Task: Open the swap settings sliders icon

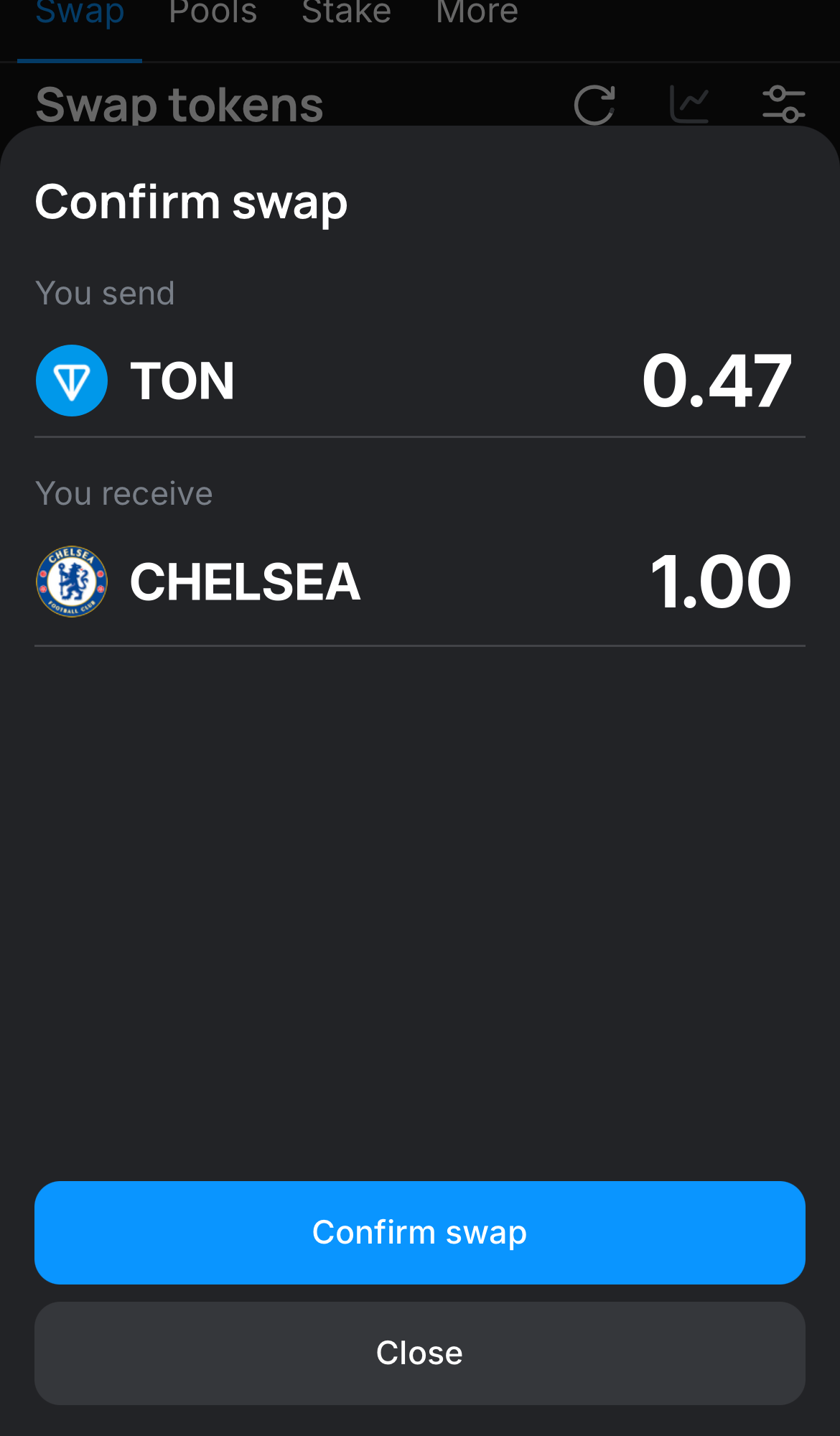Action: tap(783, 104)
